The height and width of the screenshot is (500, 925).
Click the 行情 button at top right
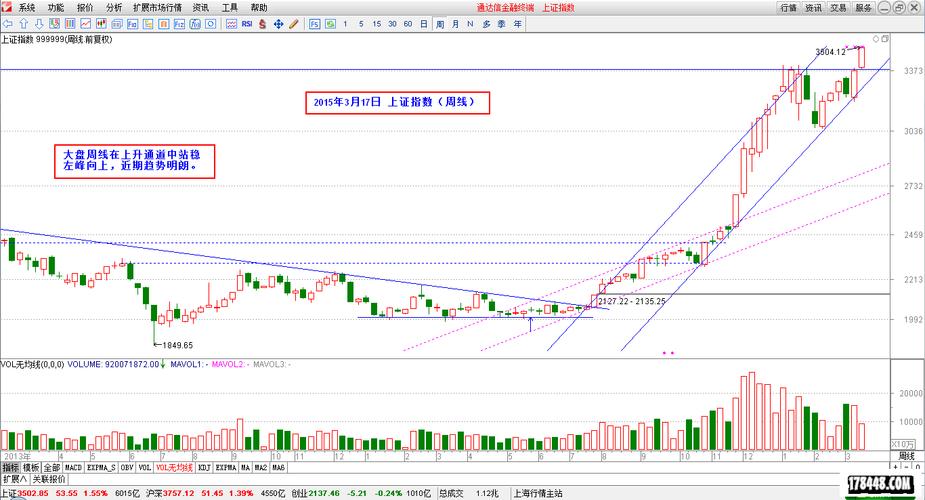pos(788,8)
